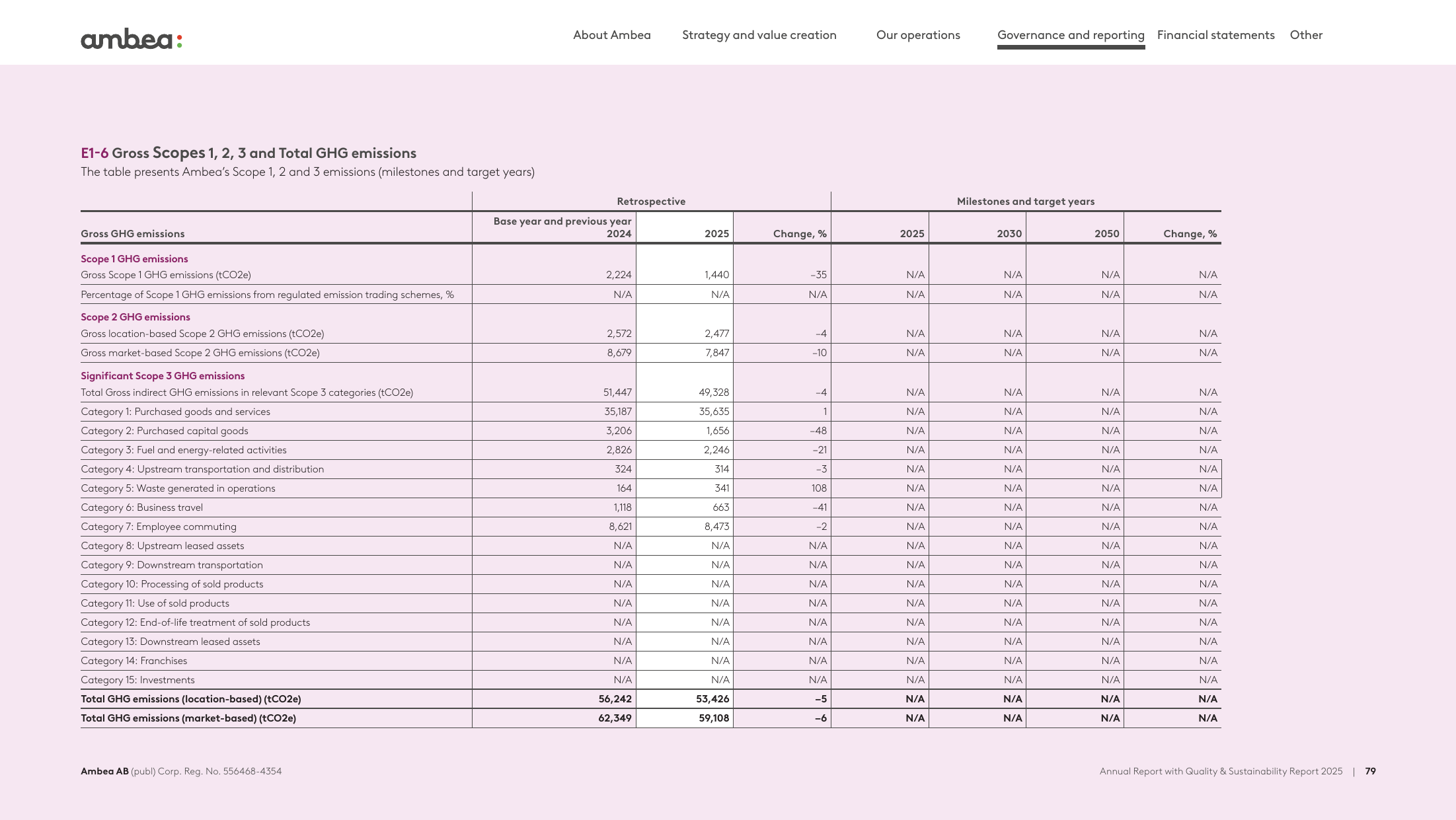Select the Governance and reporting tab
The width and height of the screenshot is (1456, 820).
[x=1071, y=35]
